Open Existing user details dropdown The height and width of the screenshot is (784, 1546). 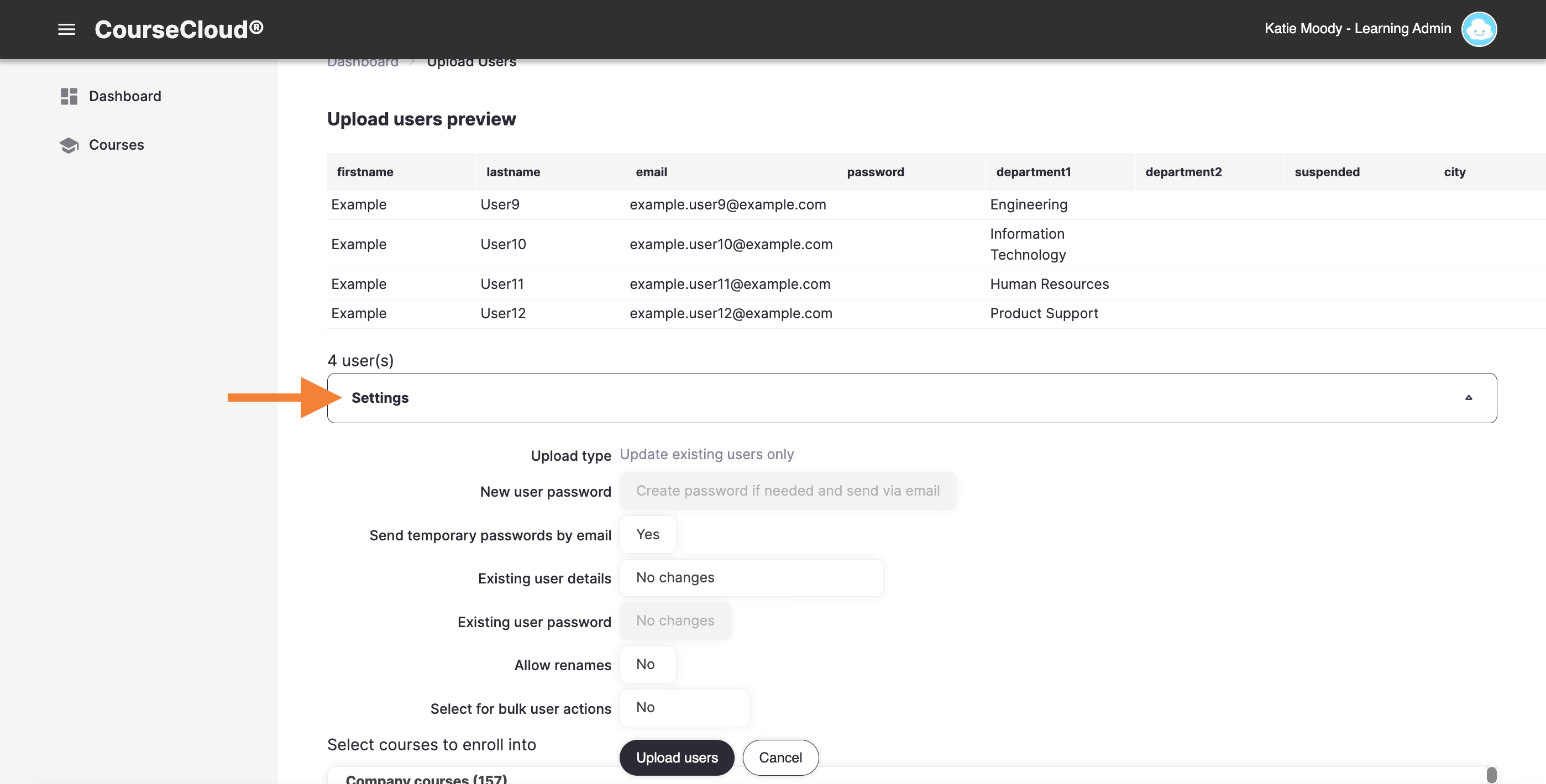751,578
